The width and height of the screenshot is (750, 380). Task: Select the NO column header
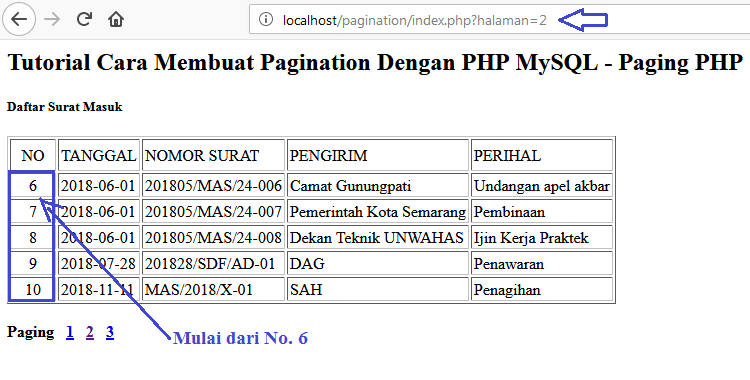click(33, 156)
